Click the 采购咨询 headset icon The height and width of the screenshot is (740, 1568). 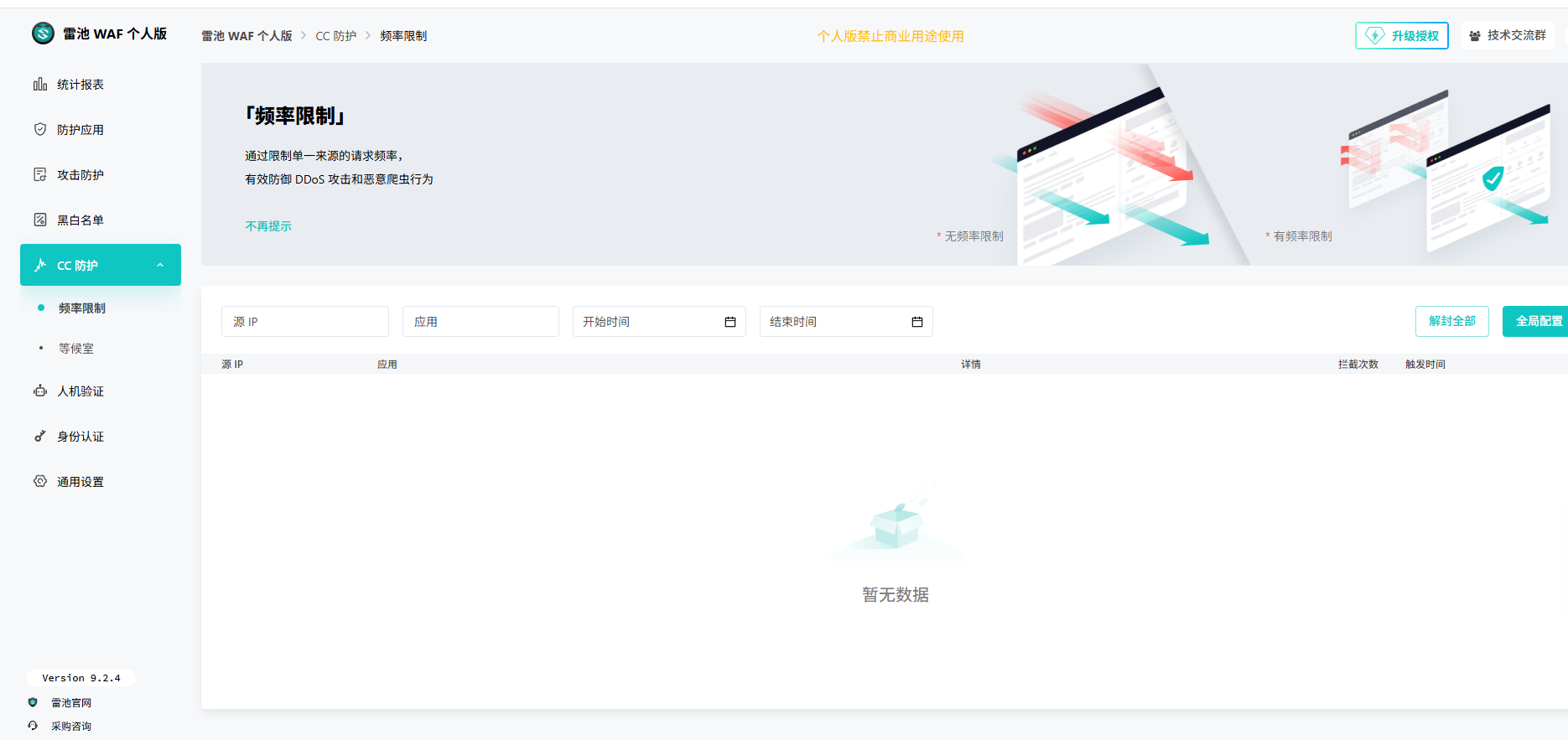33,726
